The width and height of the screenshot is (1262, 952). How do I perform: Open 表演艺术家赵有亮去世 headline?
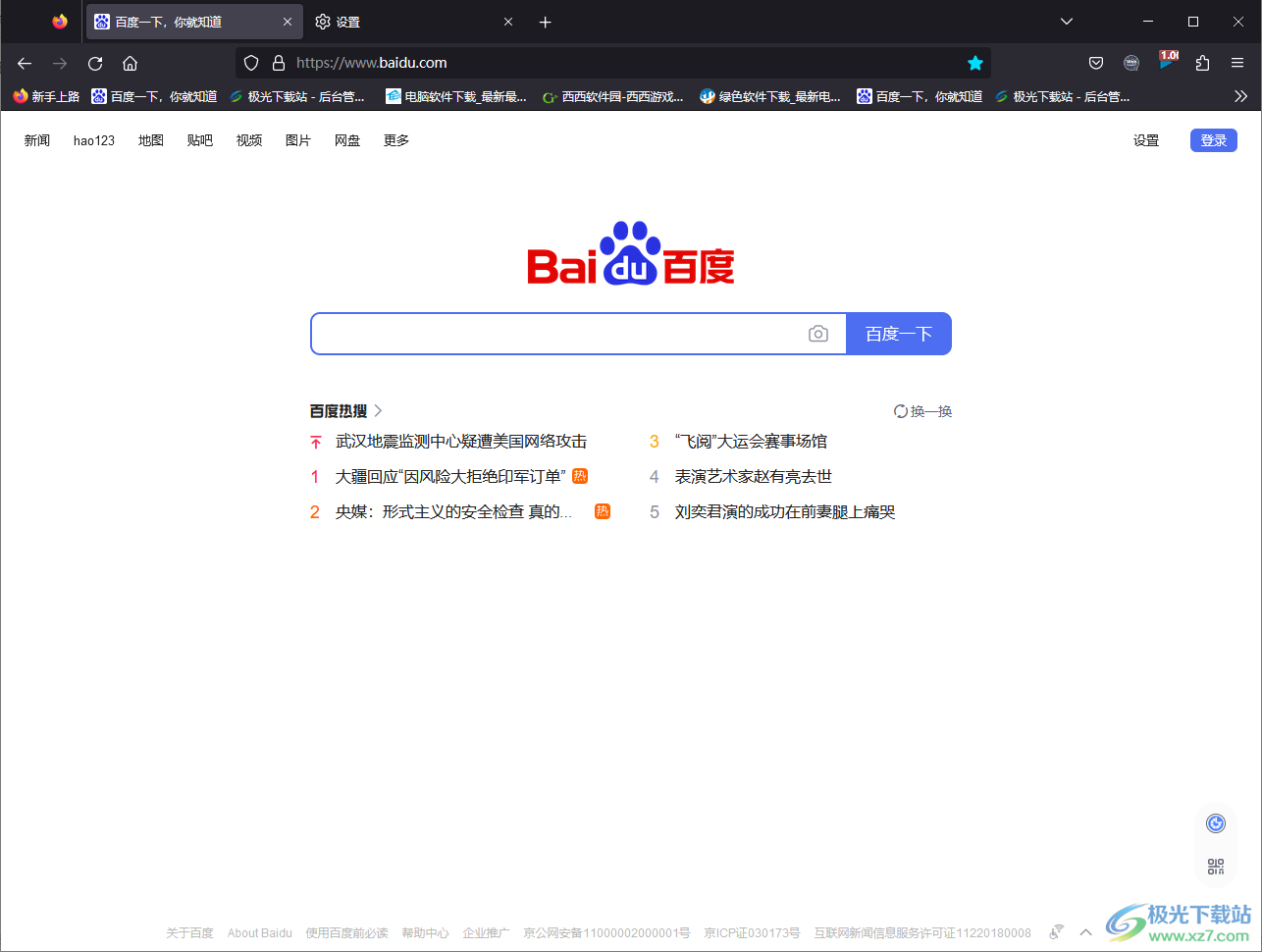pyautogui.click(x=754, y=477)
